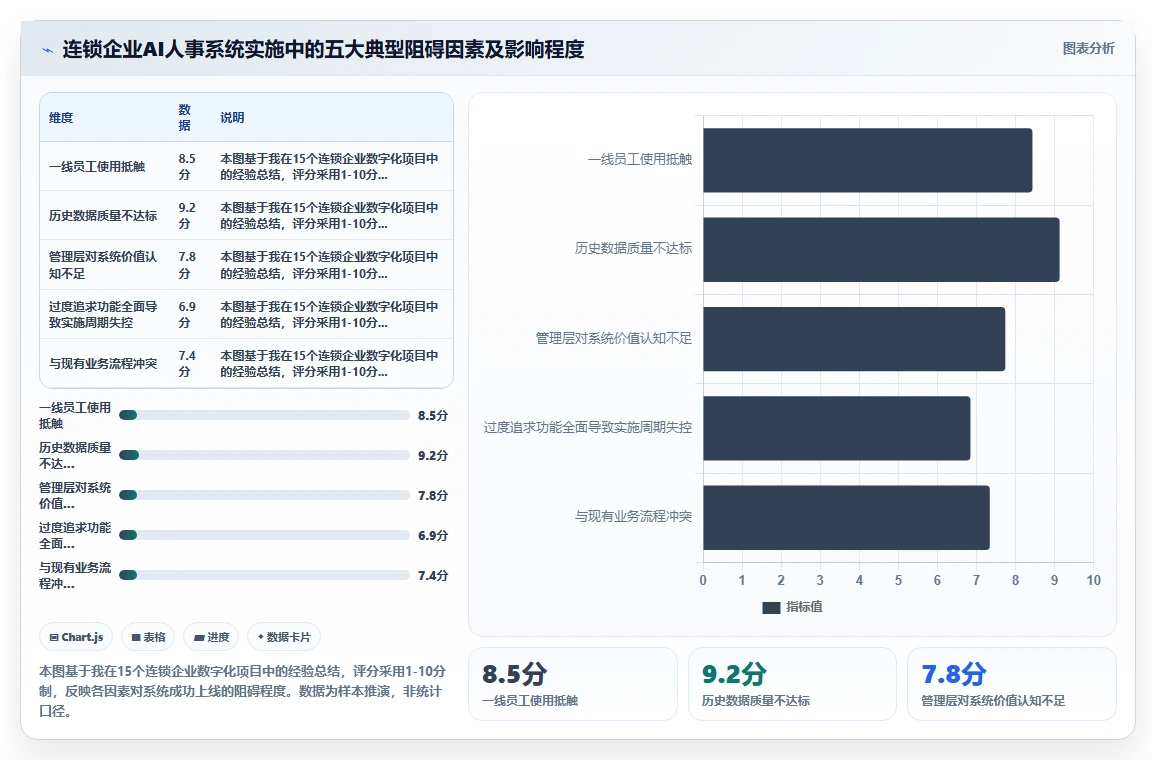This screenshot has width=1156, height=760.
Task: Click the 图表分析 label in the header
Action: 1088,49
